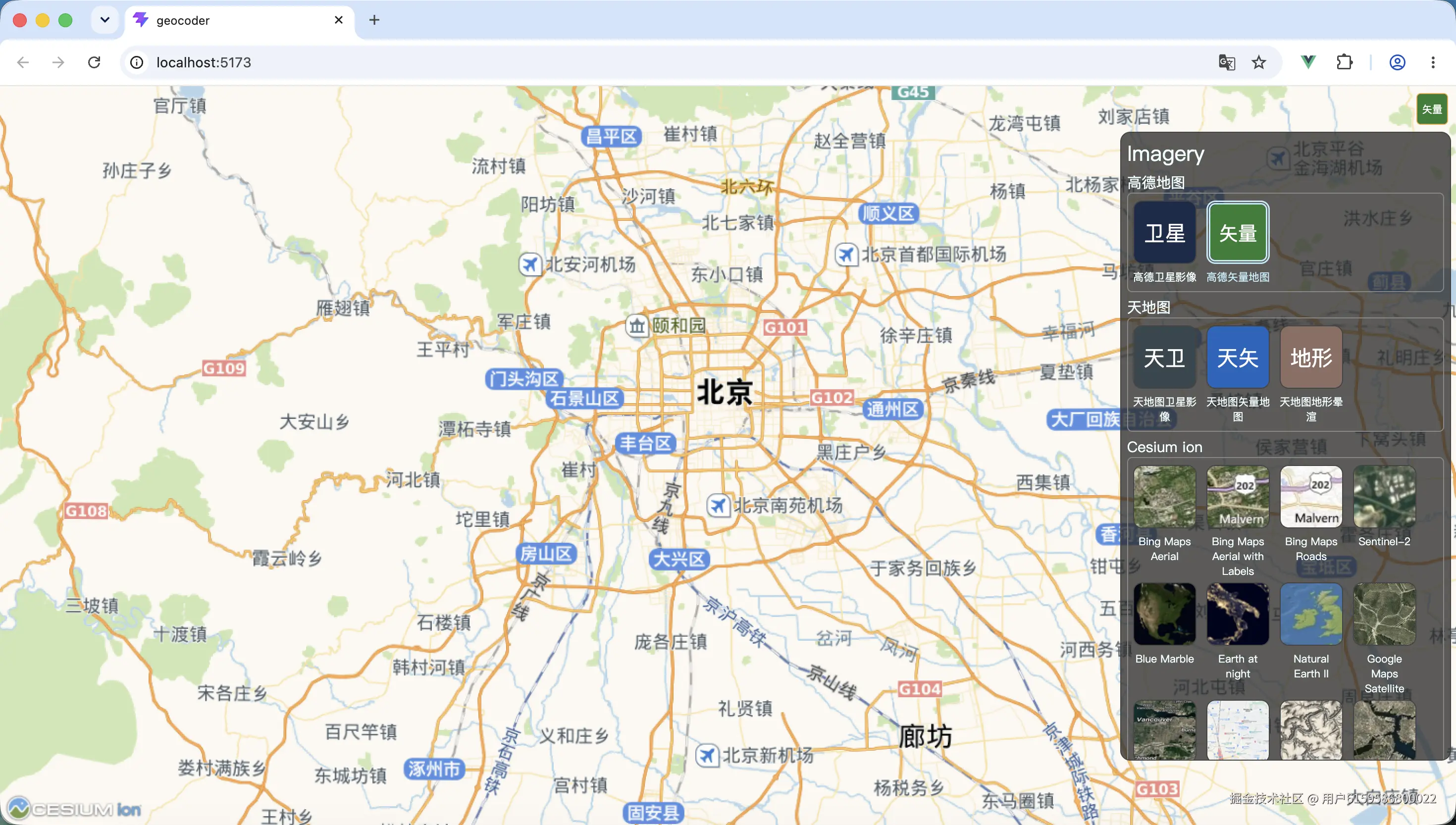
Task: Click the browser back arrow
Action: click(x=23, y=62)
